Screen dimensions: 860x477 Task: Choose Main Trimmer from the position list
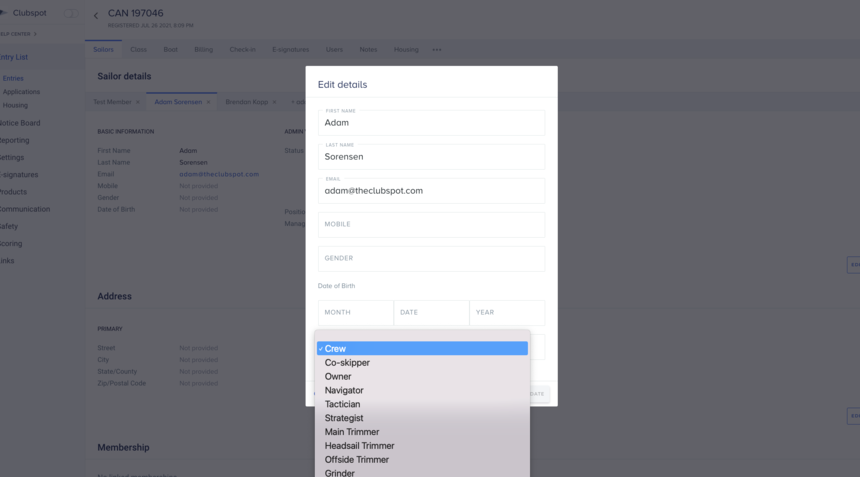coord(422,432)
